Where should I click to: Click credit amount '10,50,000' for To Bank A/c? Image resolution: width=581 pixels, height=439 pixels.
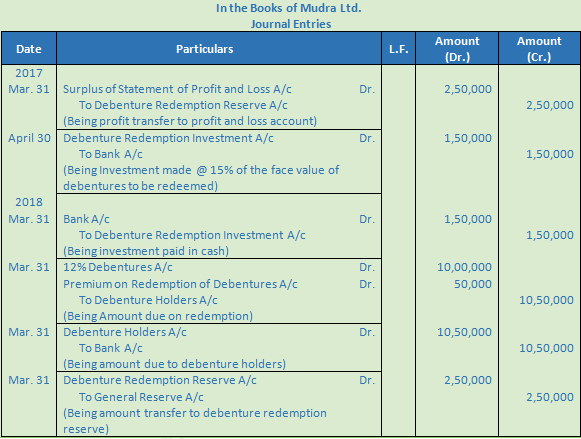[x=546, y=348]
